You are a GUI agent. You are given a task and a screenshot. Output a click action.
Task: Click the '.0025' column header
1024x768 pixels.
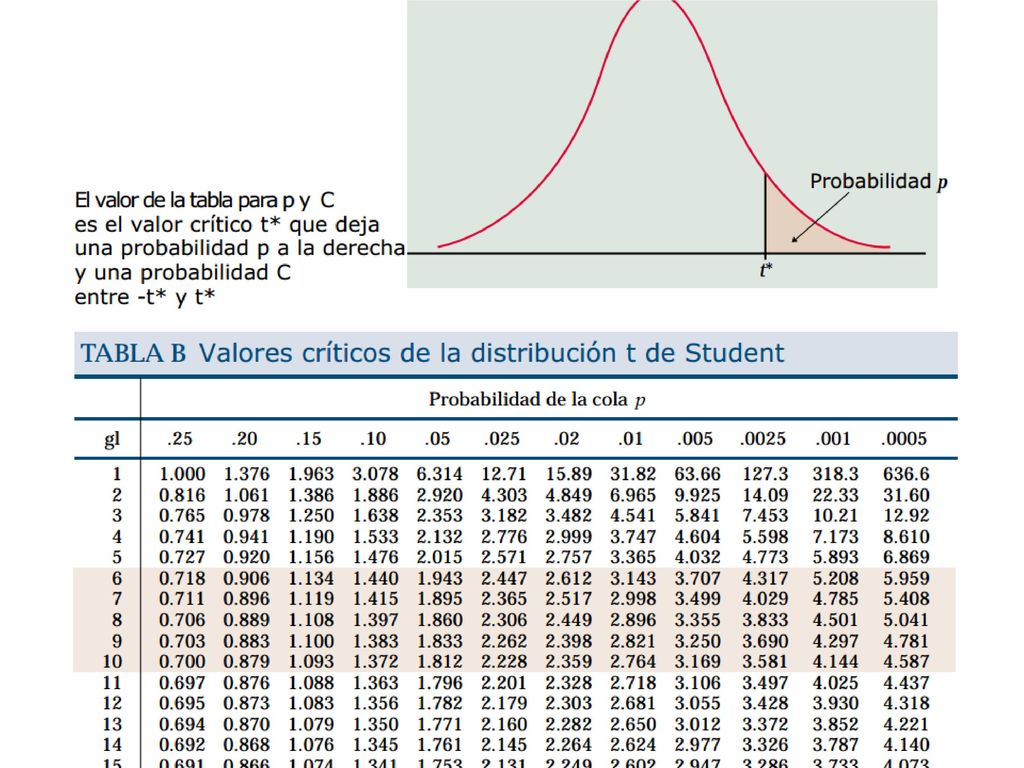click(x=763, y=439)
